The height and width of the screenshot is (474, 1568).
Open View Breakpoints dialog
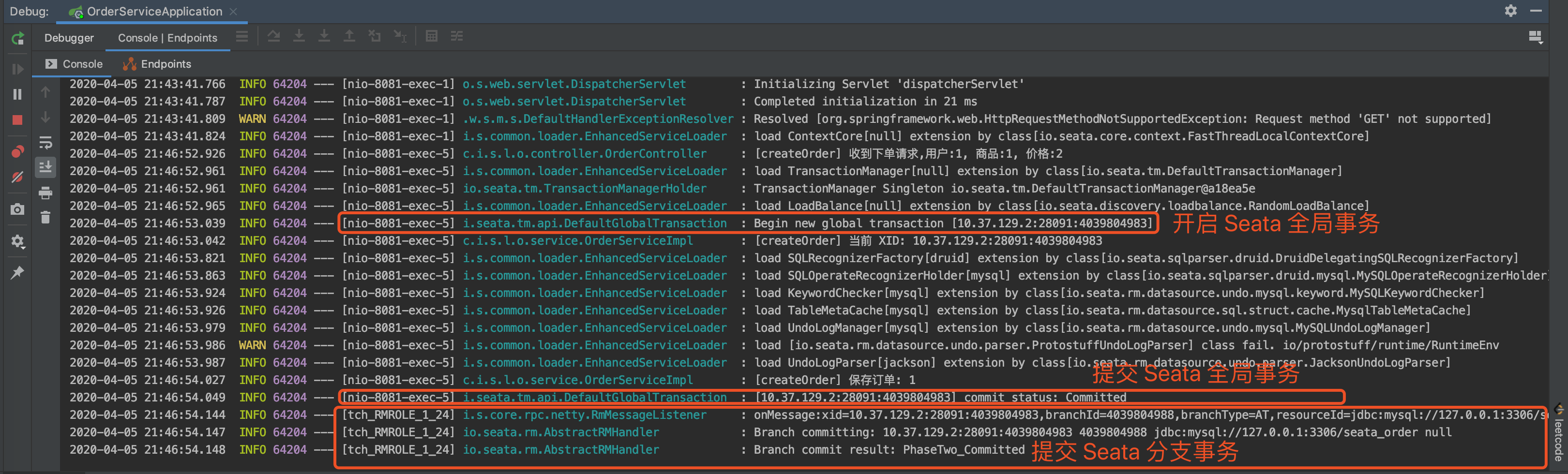[x=17, y=151]
